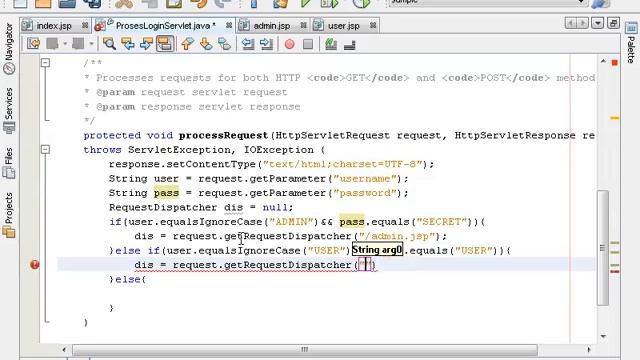The width and height of the screenshot is (640, 360).
Task: Click the Last Edit location icon
Action: click(x=33, y=44)
